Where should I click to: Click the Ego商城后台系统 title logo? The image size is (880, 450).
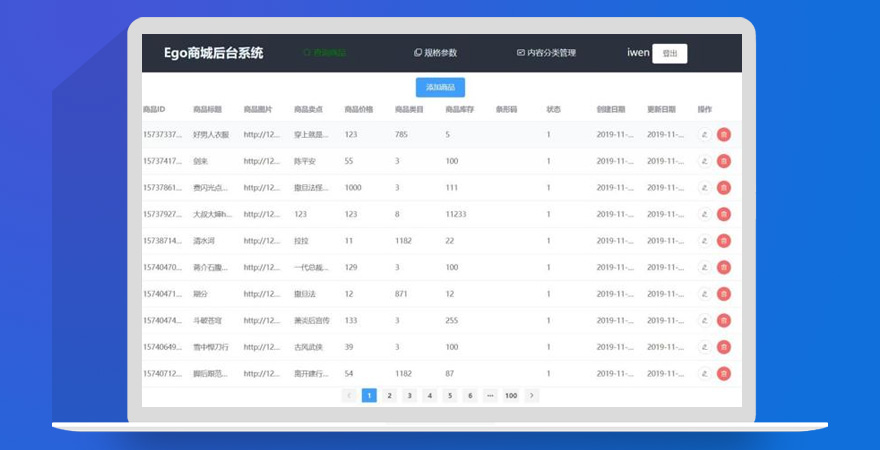pyautogui.click(x=214, y=53)
